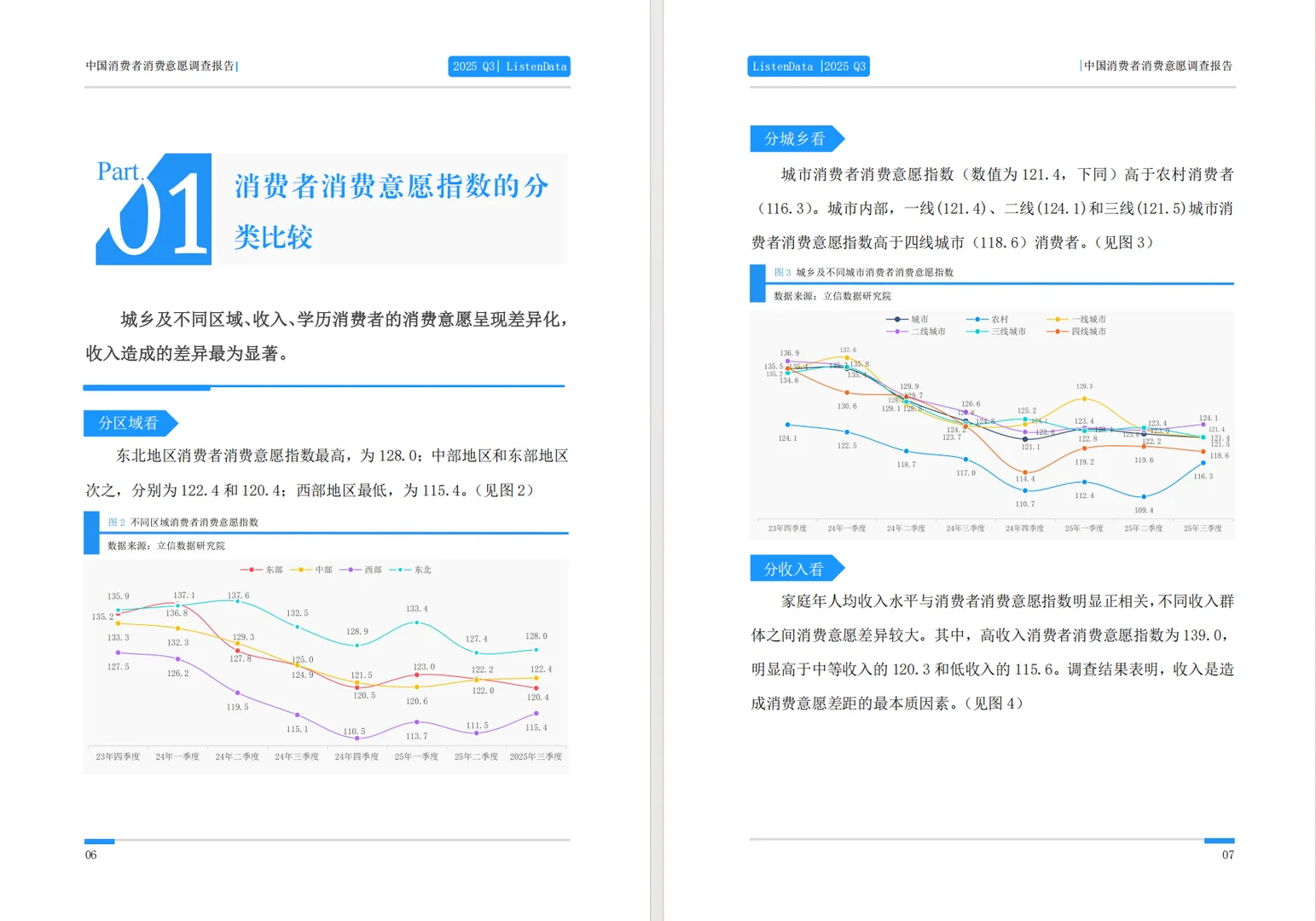Screen dimensions: 1316x921
Task: Click the data label 115.4 in 图2
Action: pyautogui.click(x=536, y=727)
